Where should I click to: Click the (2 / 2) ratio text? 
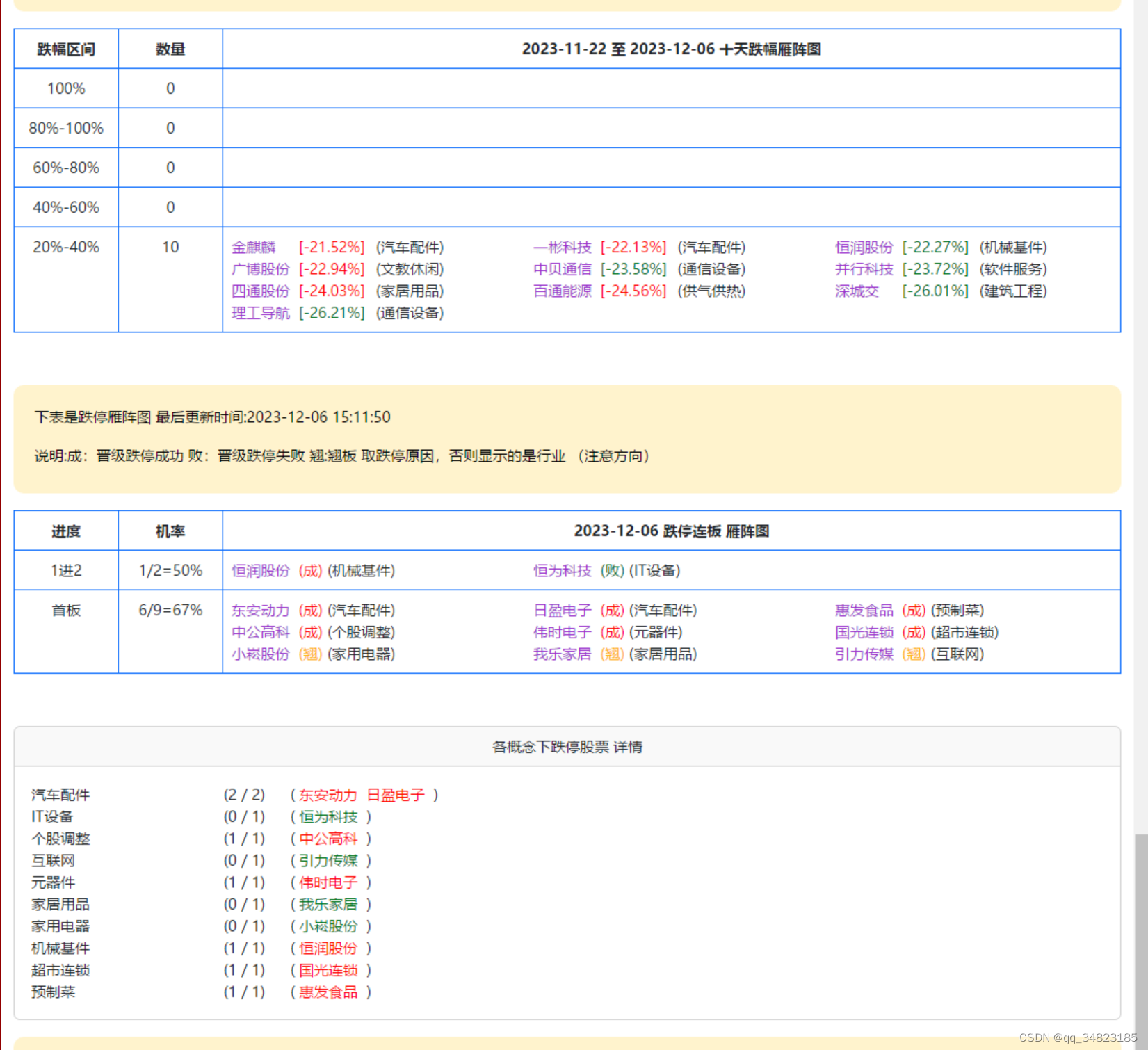point(244,795)
